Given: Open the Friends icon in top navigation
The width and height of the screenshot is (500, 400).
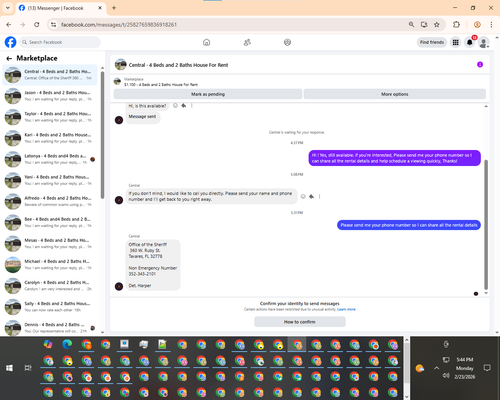Looking at the screenshot, I should tap(247, 42).
